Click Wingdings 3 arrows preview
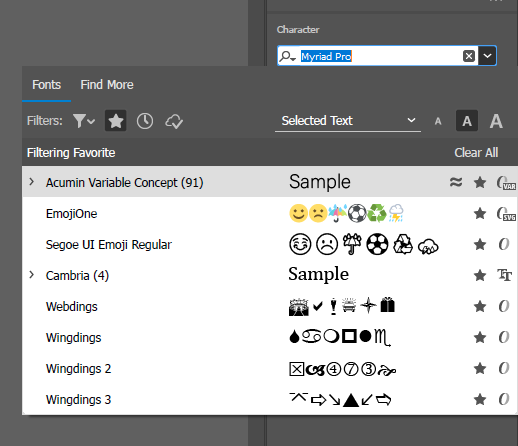The image size is (518, 446). [340, 399]
